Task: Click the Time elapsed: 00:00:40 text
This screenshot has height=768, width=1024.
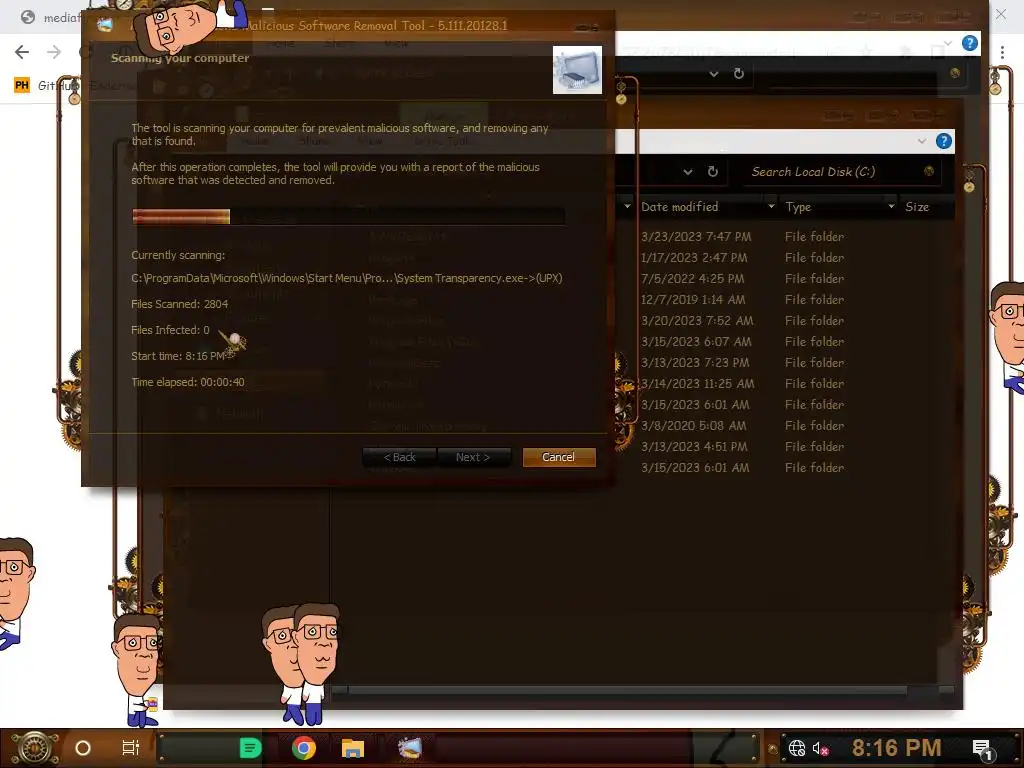Action: tap(188, 382)
